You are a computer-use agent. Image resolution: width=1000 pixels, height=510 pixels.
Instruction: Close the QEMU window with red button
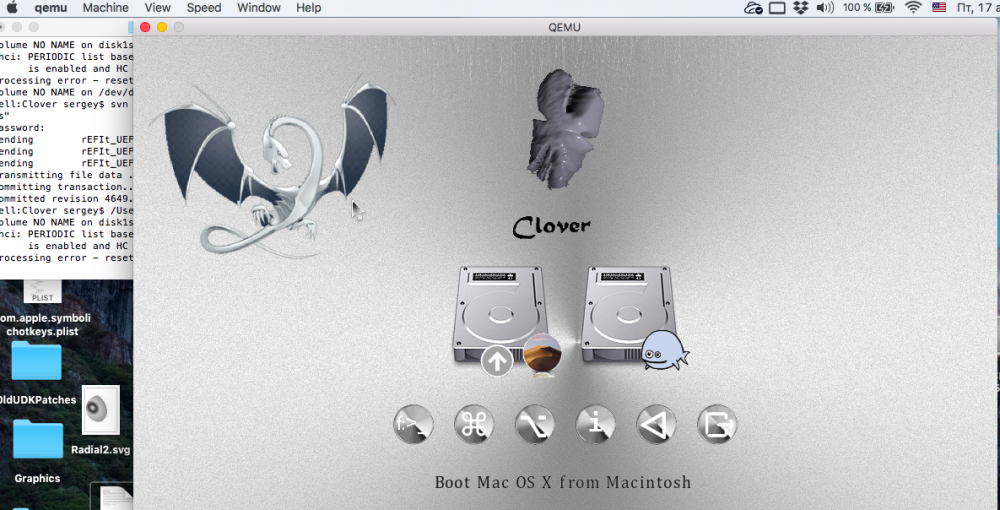point(145,27)
